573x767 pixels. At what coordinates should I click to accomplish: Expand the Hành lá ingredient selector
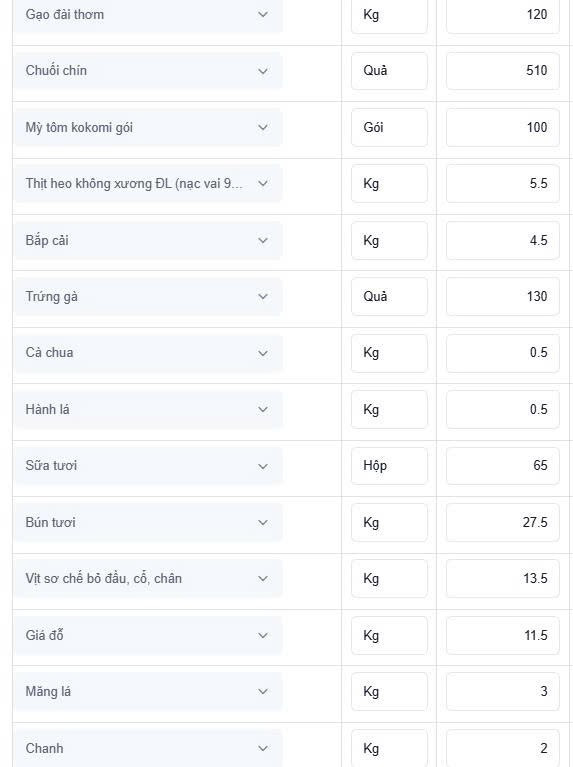click(x=147, y=409)
